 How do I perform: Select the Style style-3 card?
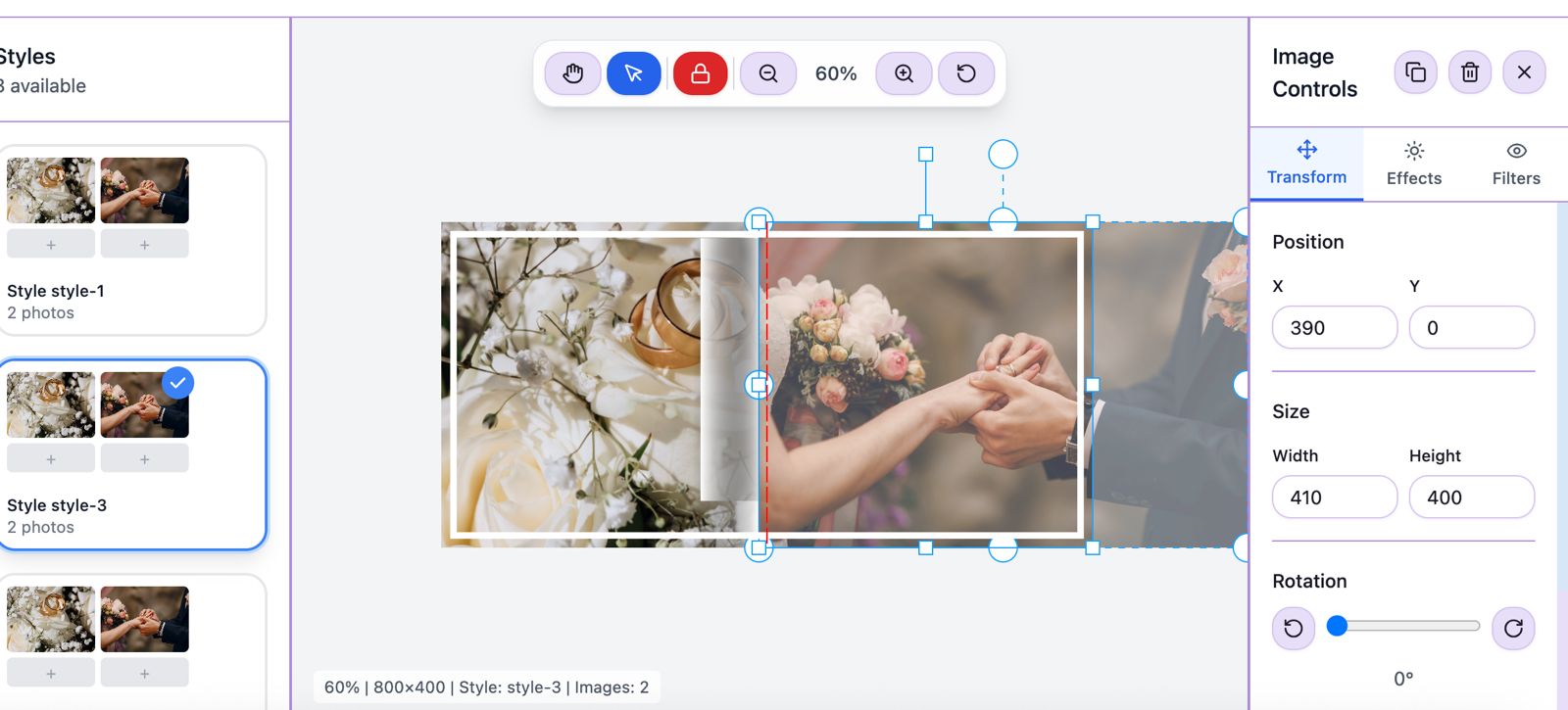(131, 454)
